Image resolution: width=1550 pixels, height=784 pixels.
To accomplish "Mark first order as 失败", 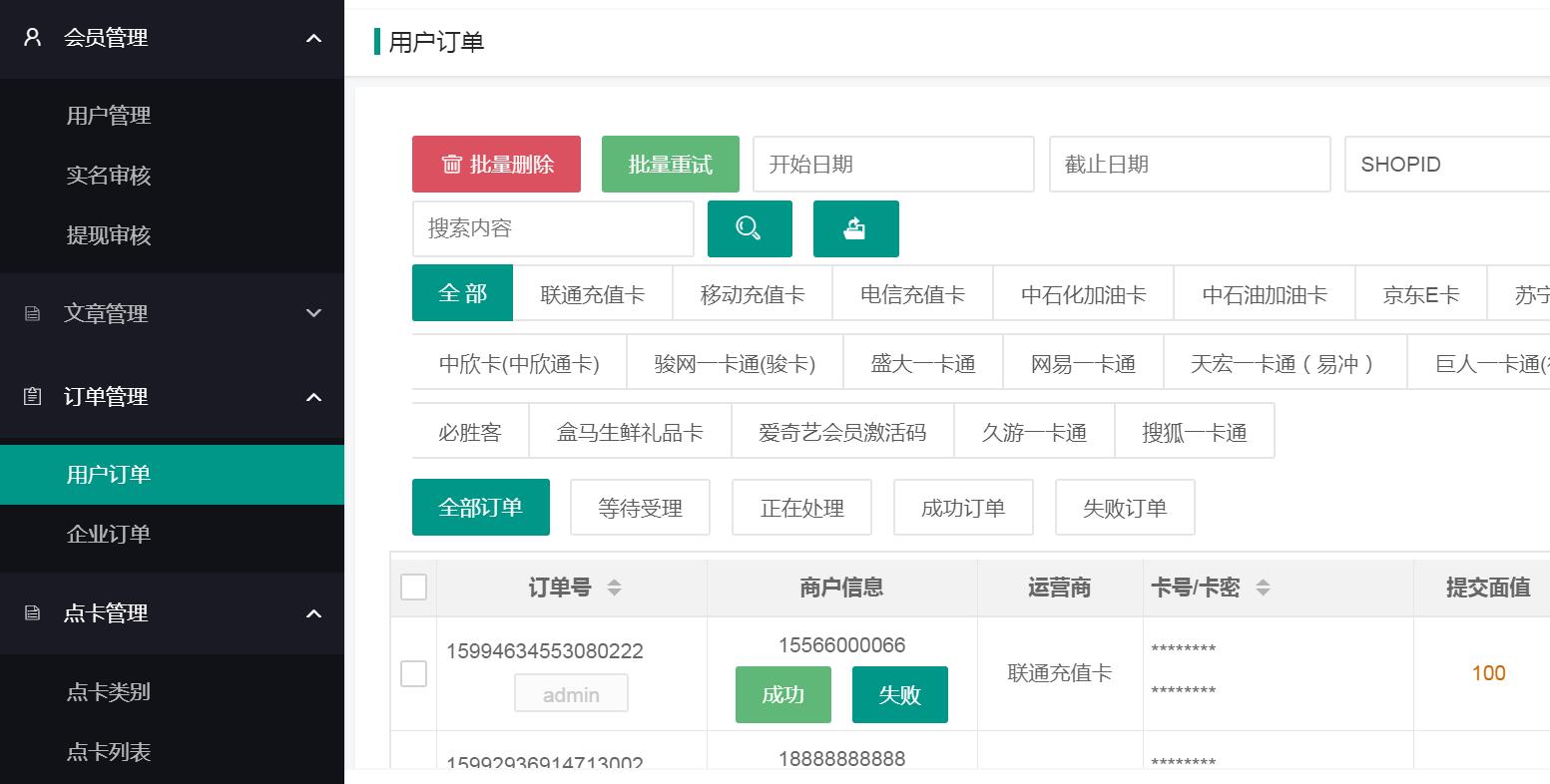I will (898, 695).
